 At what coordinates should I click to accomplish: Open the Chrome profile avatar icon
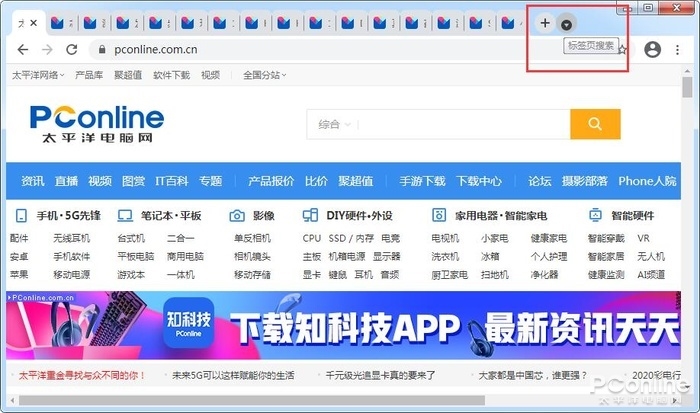point(652,49)
